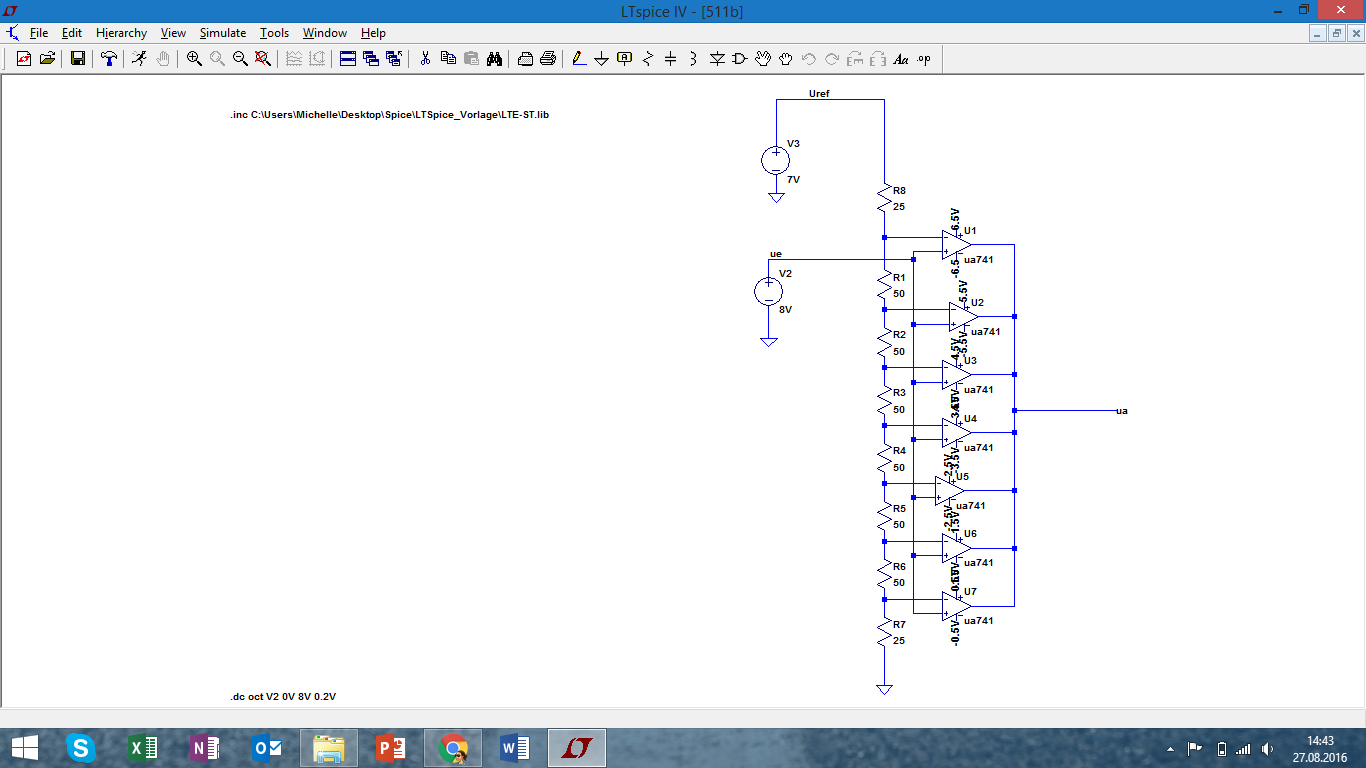Place a Ground symbol from toolbar
The height and width of the screenshot is (768, 1366).
pos(602,59)
